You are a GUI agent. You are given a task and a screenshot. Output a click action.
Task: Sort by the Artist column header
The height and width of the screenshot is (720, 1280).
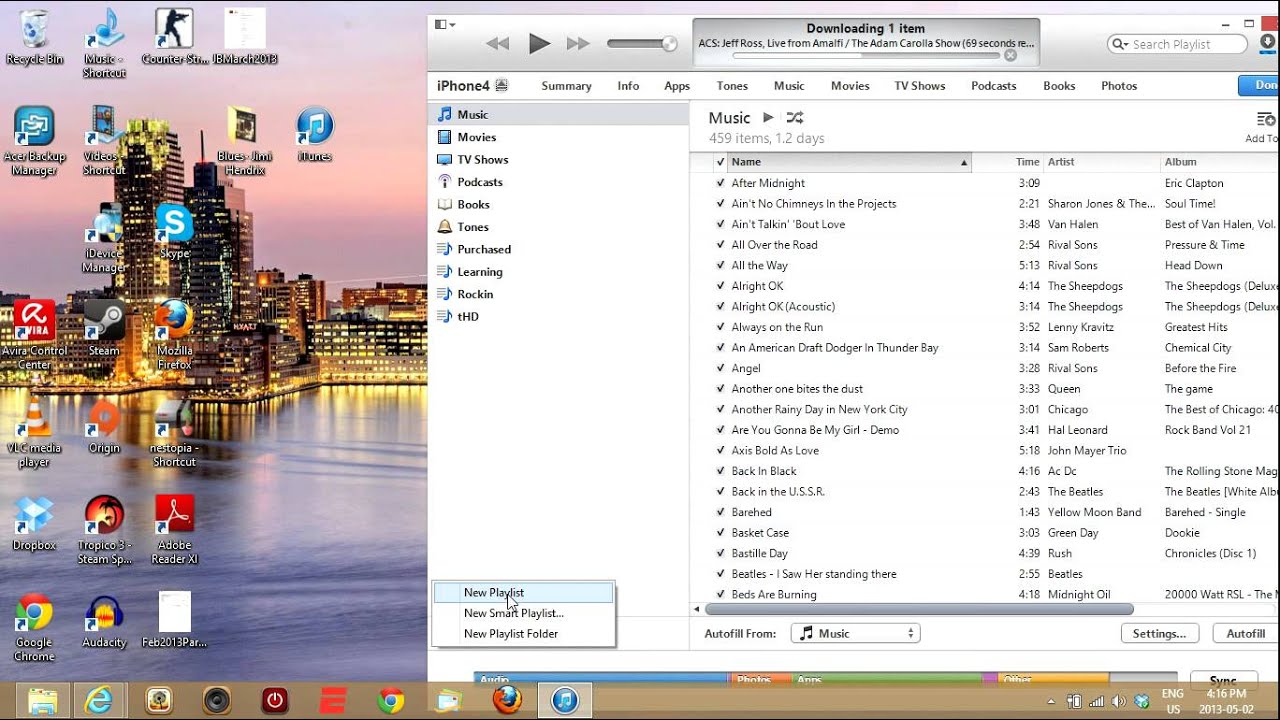(1101, 162)
